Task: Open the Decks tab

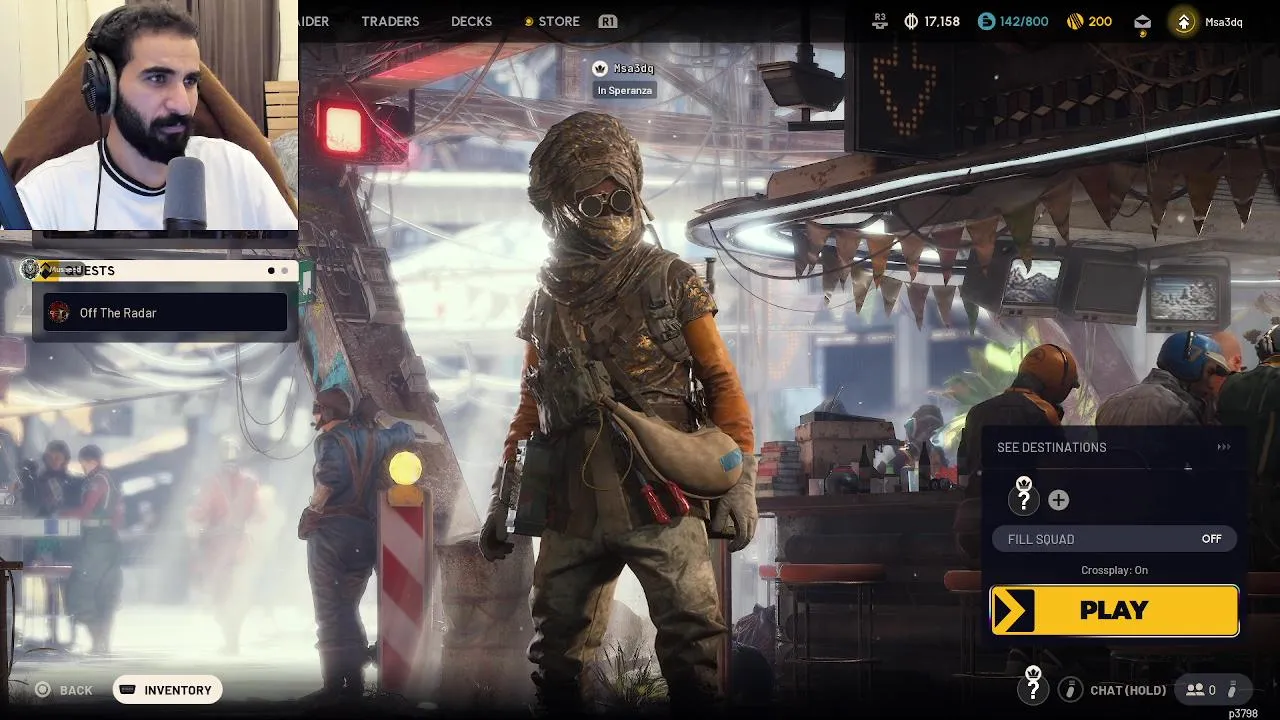Action: (x=471, y=21)
